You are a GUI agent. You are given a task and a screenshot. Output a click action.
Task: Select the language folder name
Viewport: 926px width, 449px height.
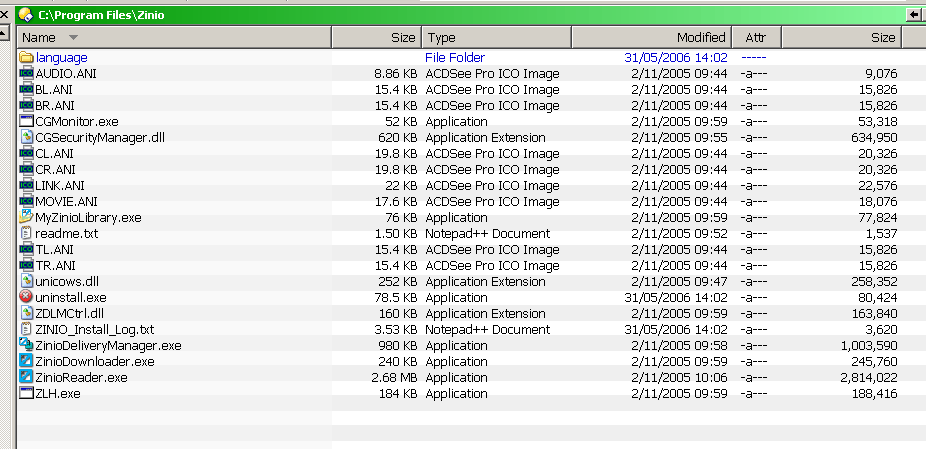point(61,57)
